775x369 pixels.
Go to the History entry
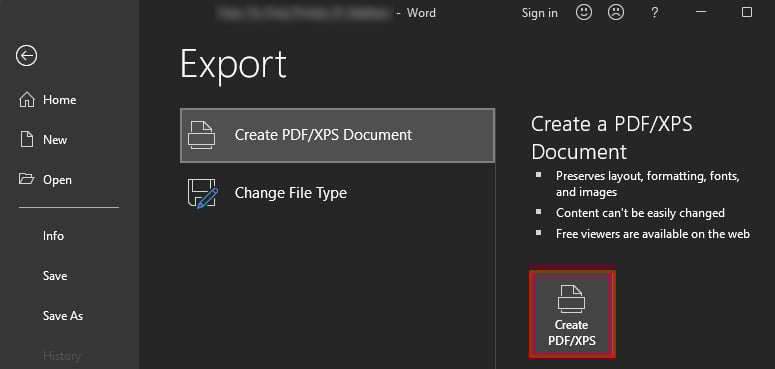pyautogui.click(x=62, y=356)
